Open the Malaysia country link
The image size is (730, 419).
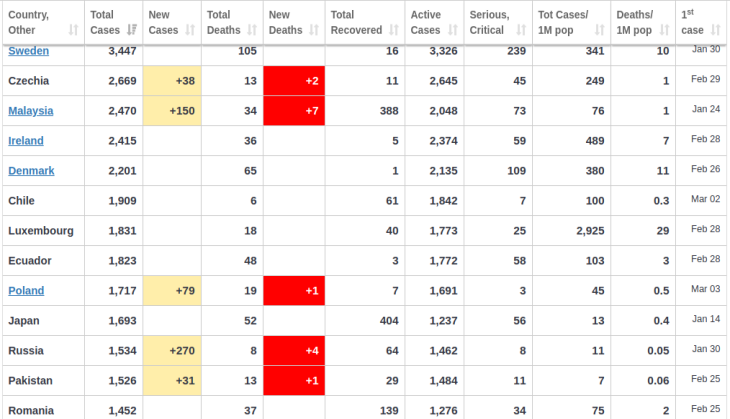click(x=31, y=111)
